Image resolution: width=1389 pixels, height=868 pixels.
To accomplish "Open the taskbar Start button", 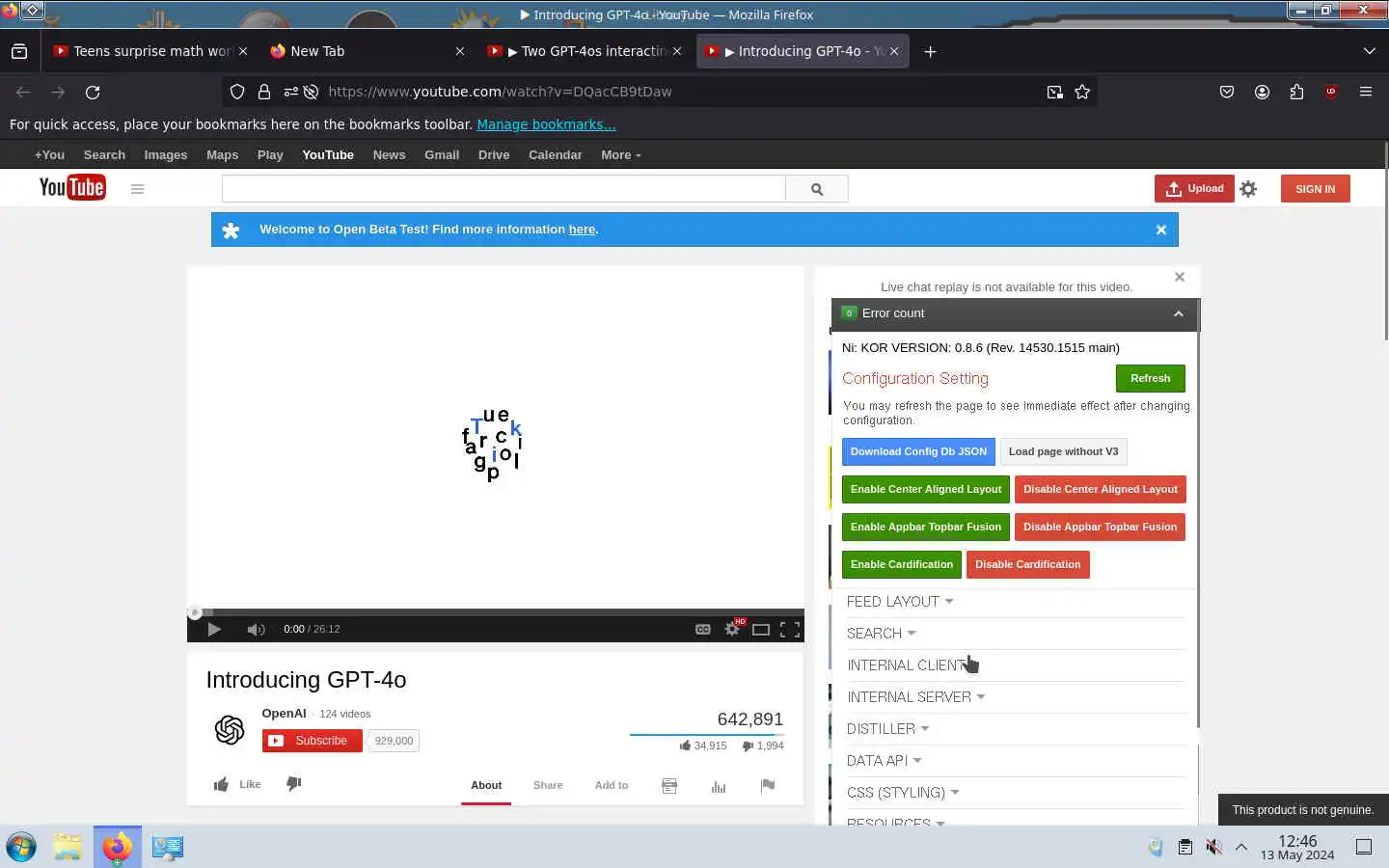I will [20, 847].
